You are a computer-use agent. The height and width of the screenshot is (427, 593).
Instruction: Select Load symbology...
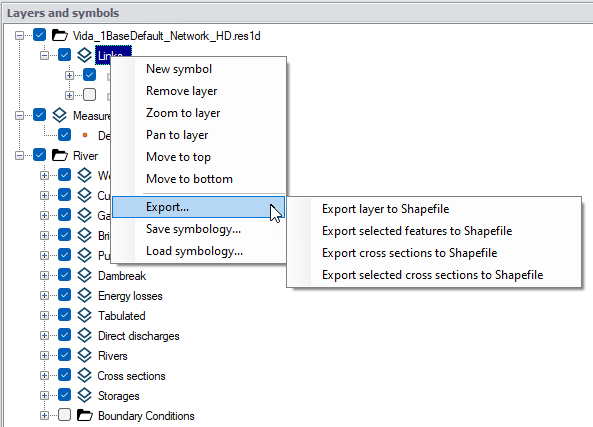199,251
